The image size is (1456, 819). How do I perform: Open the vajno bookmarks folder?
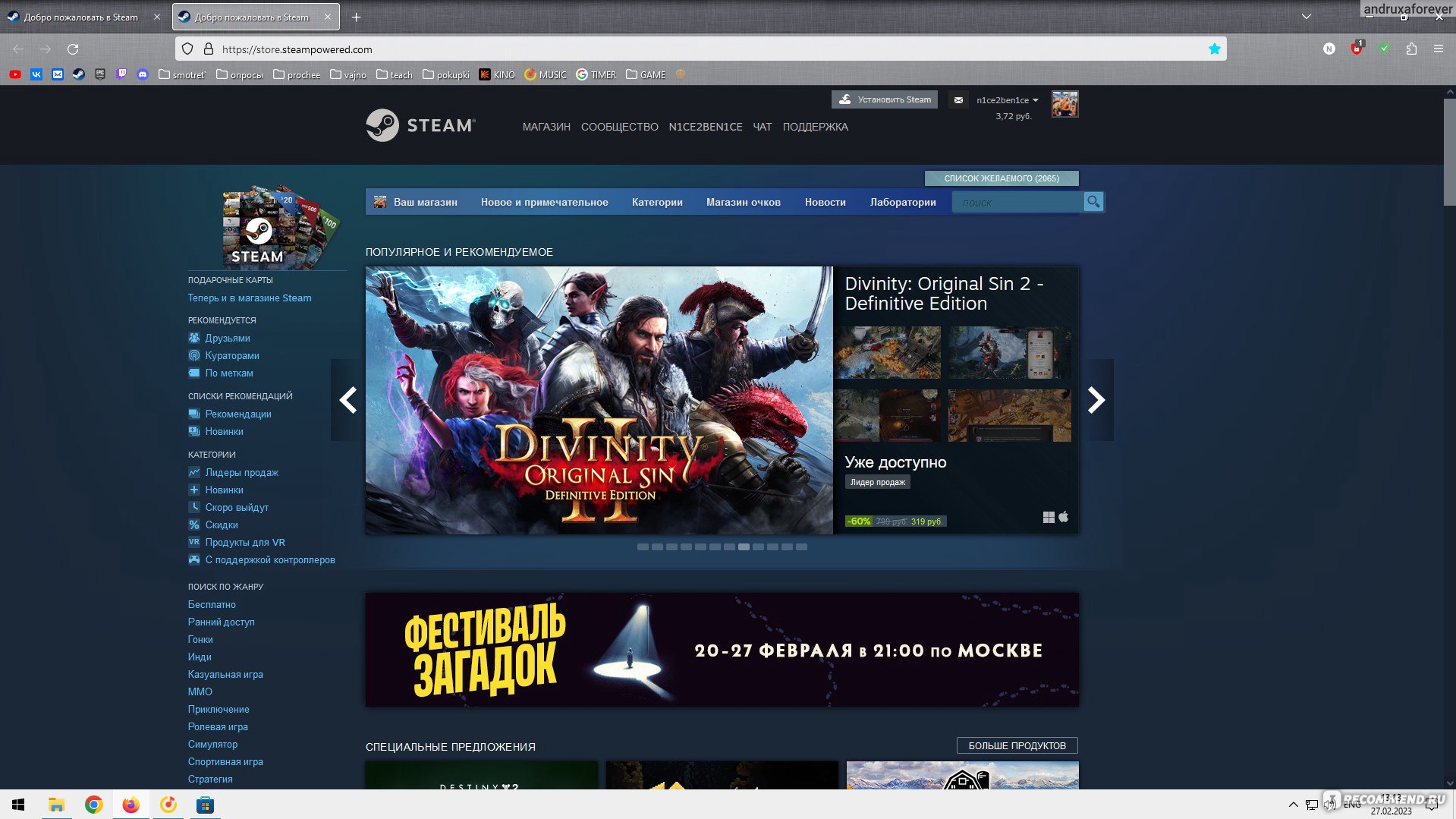pyautogui.click(x=348, y=74)
